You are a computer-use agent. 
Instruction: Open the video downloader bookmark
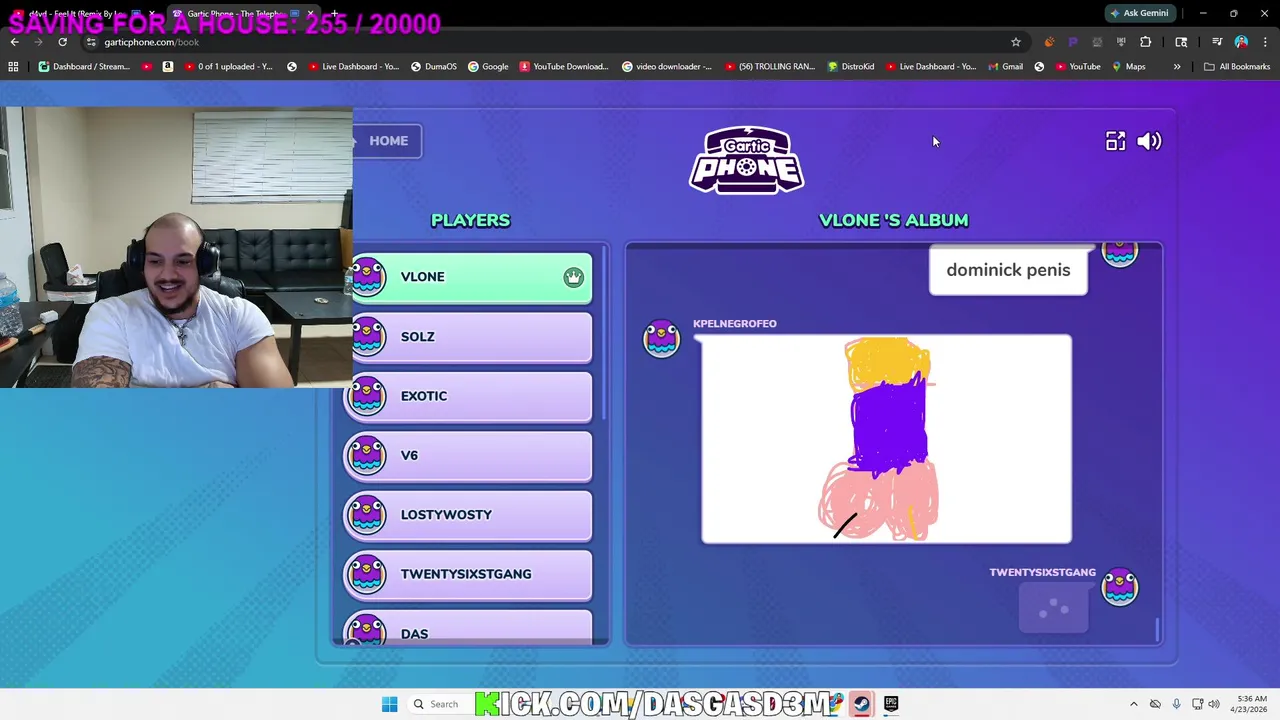[666, 67]
